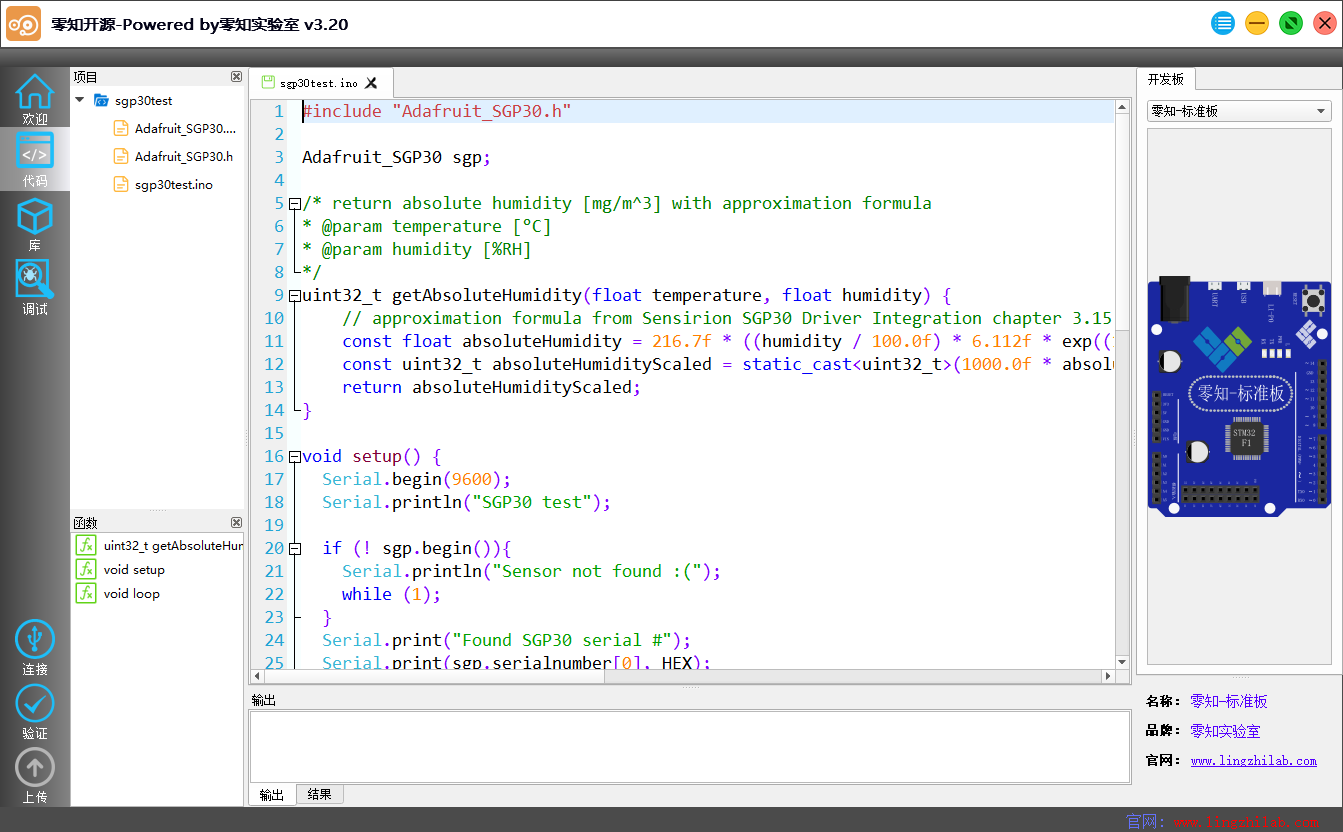Viewport: 1343px width, 832px height.
Task: Open Adafruit_SGP30.h in the project tree
Action: [x=183, y=156]
